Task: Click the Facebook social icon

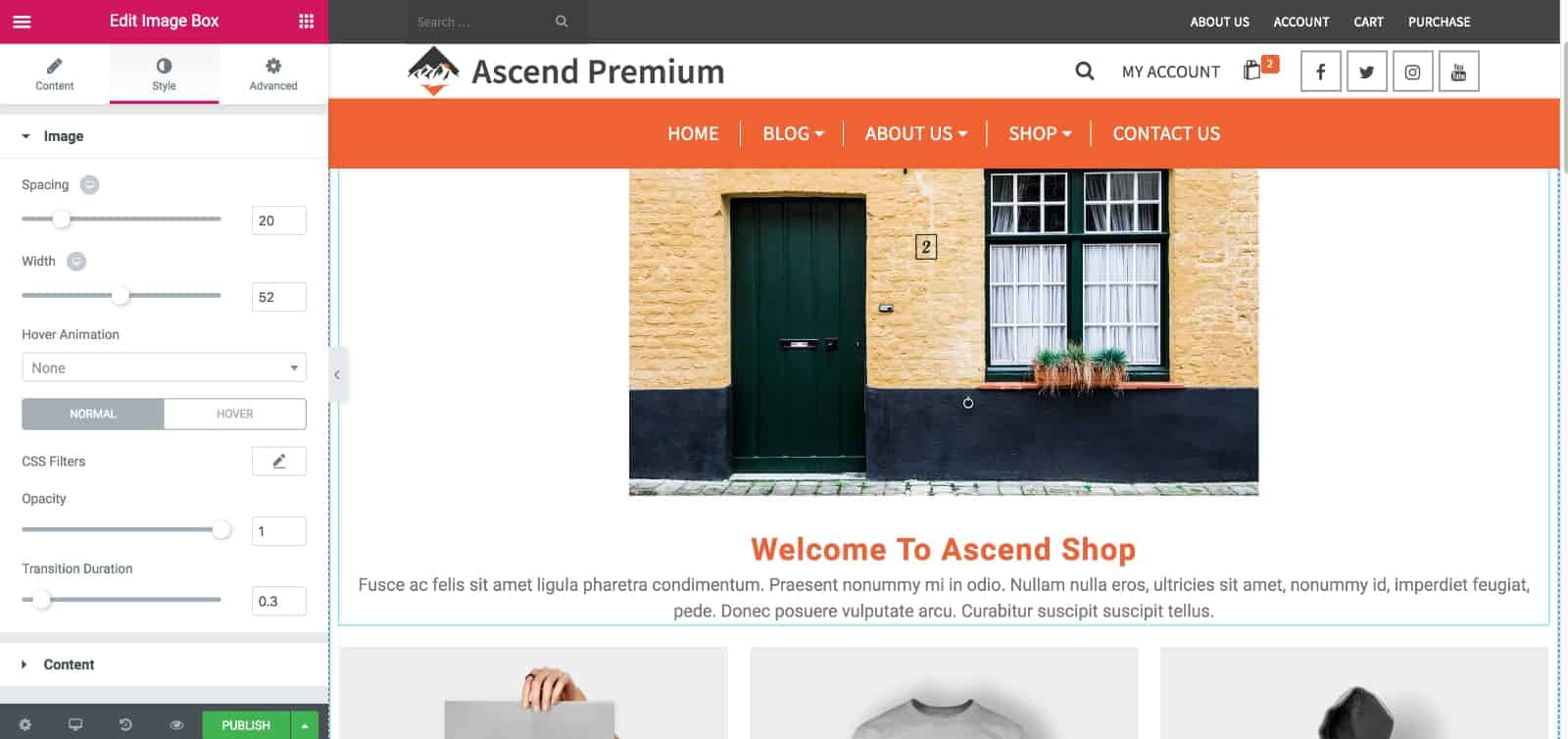Action: point(1321,72)
